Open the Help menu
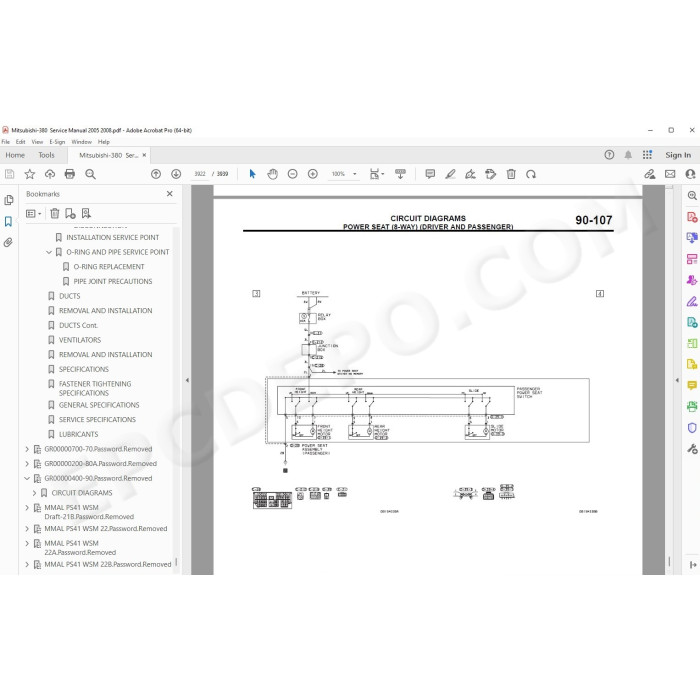Screen dimensions: 700x700 pos(104,142)
